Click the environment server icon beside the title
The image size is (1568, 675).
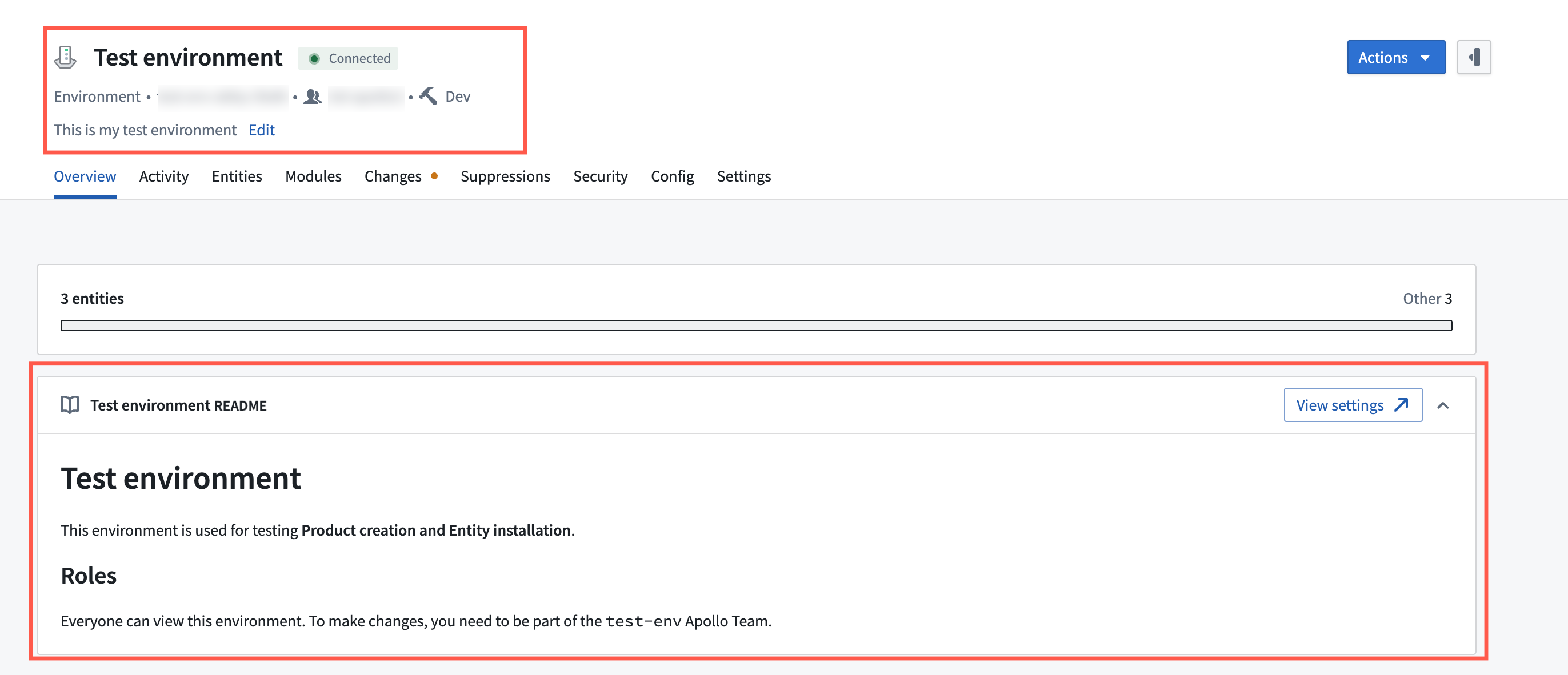tap(65, 58)
